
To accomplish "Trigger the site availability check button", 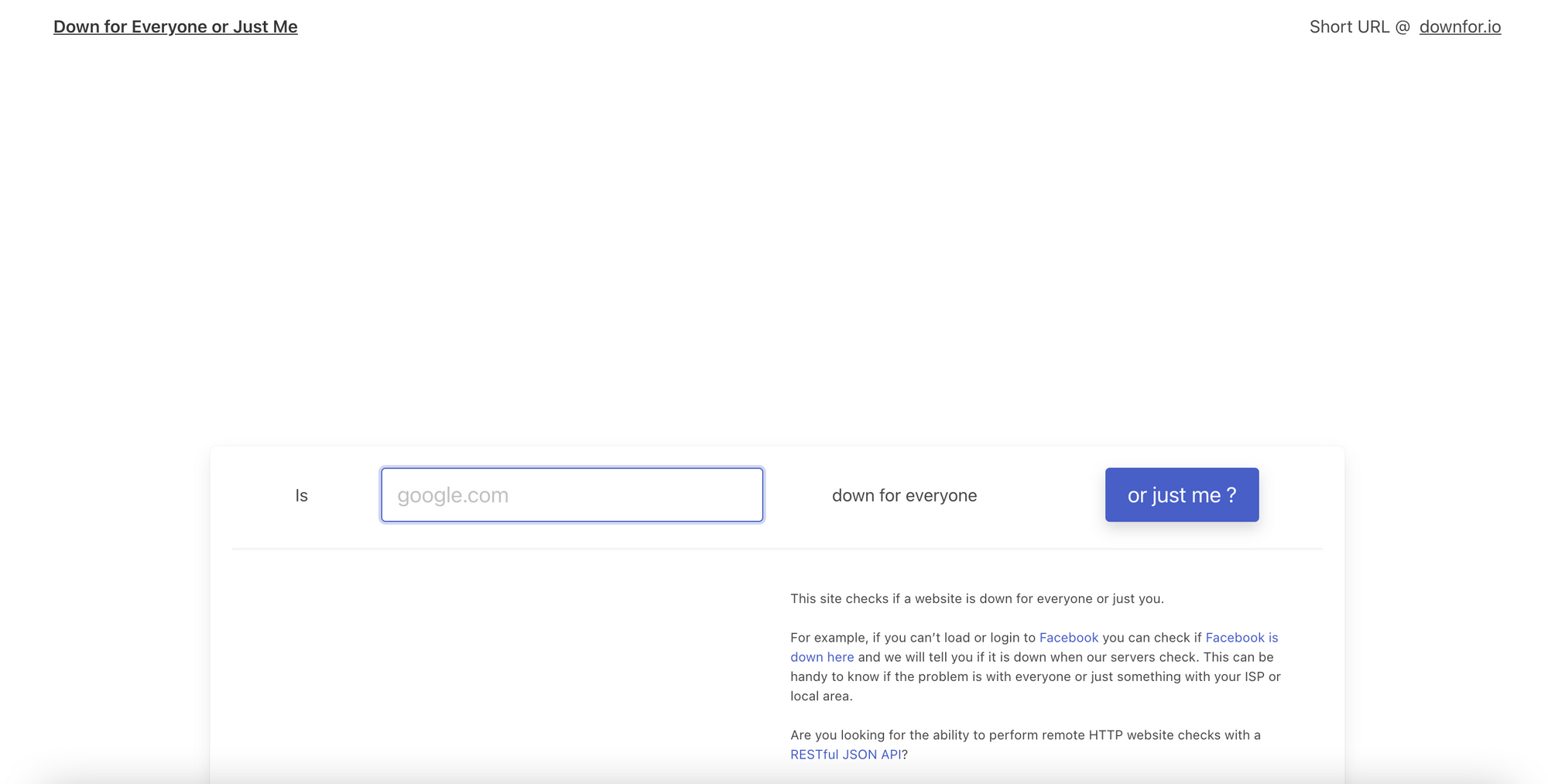I will (x=1182, y=495).
